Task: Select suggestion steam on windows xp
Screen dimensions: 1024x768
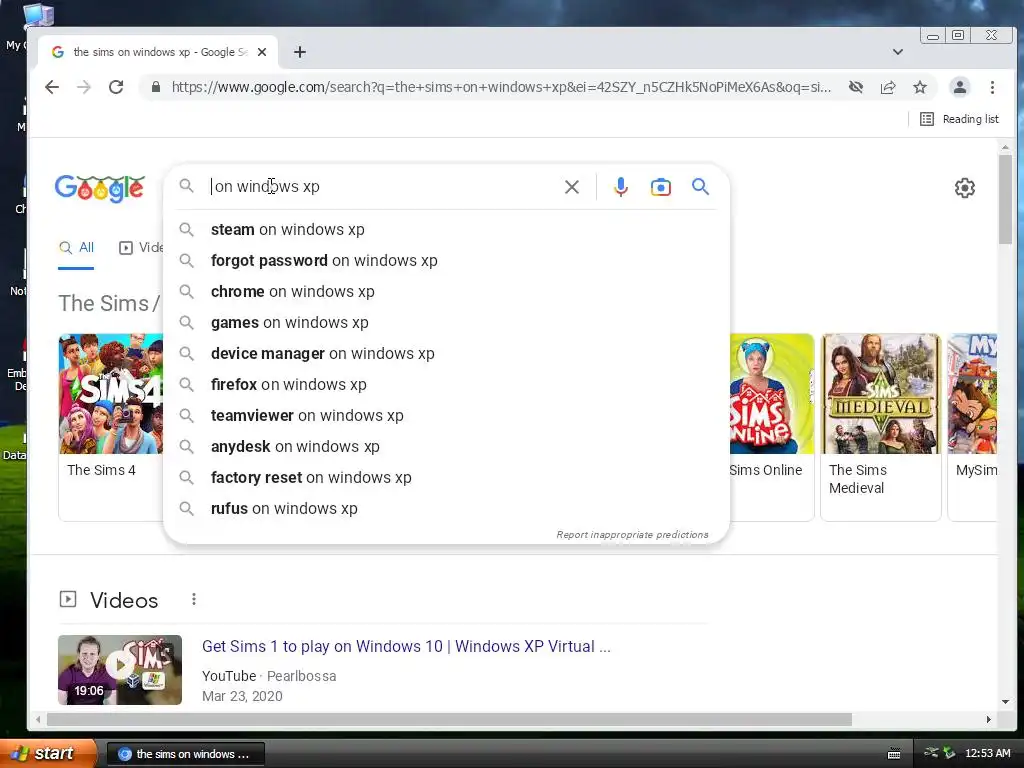Action: click(x=446, y=230)
